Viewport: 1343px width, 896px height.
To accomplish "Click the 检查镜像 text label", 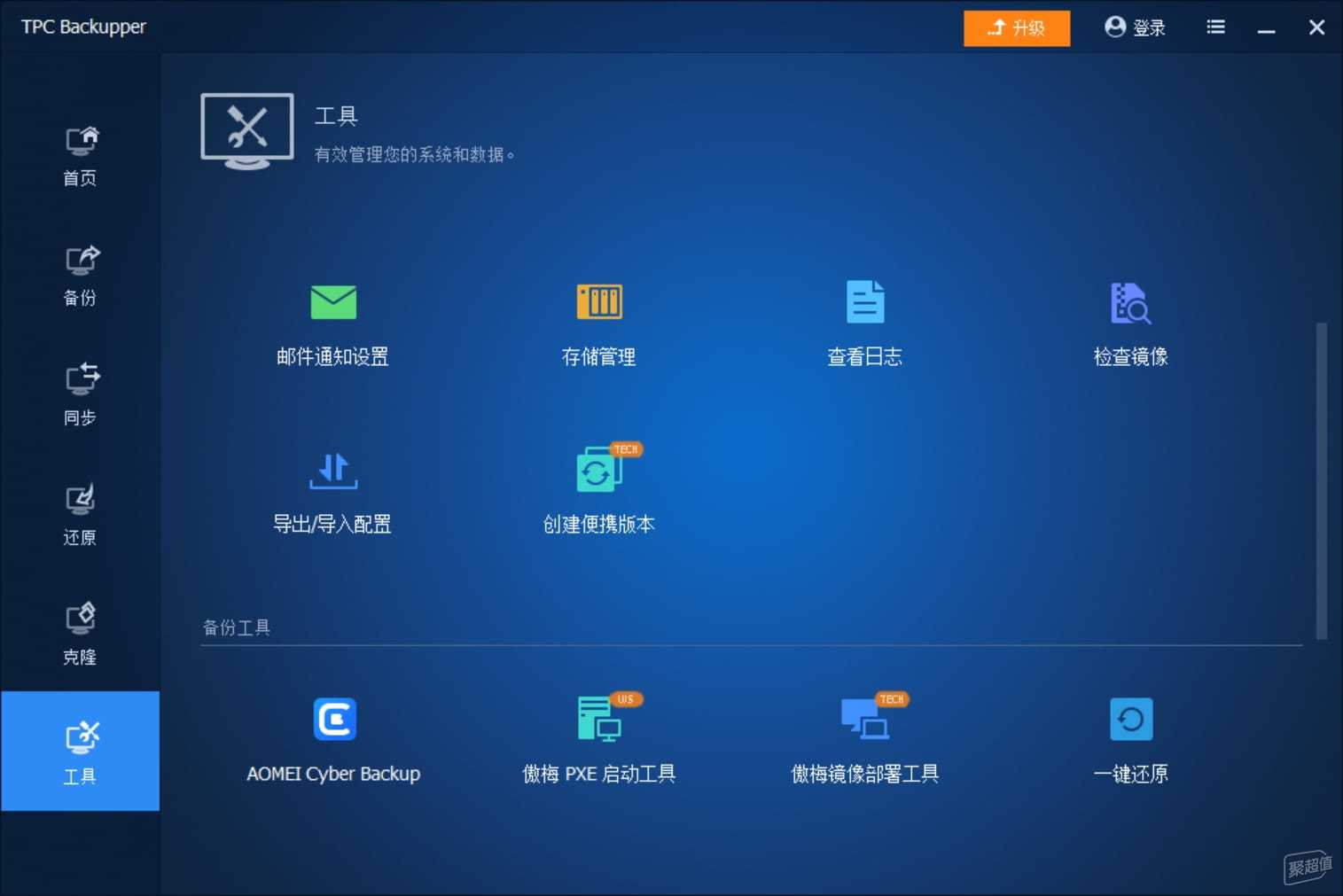I will (1130, 357).
